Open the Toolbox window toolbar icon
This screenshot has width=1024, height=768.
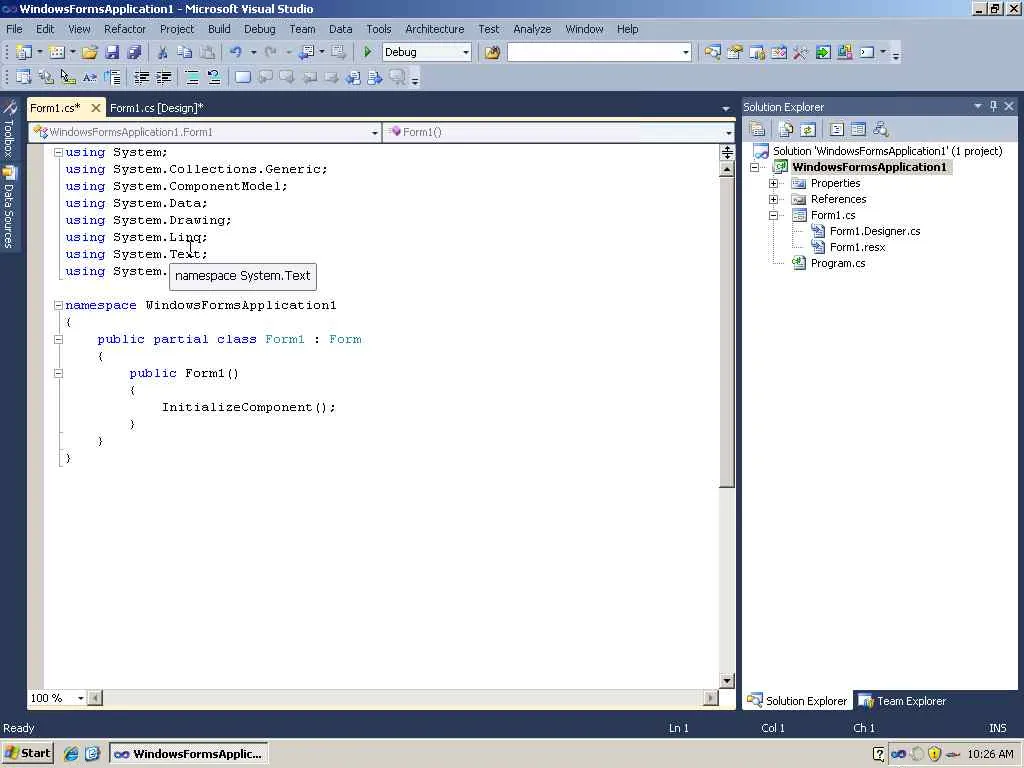pyautogui.click(x=801, y=52)
